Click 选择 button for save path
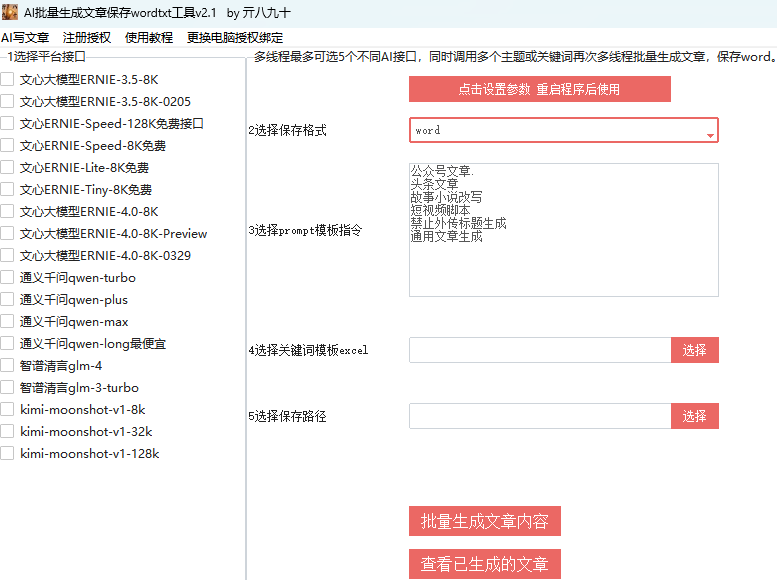Image resolution: width=777 pixels, height=580 pixels. point(694,416)
